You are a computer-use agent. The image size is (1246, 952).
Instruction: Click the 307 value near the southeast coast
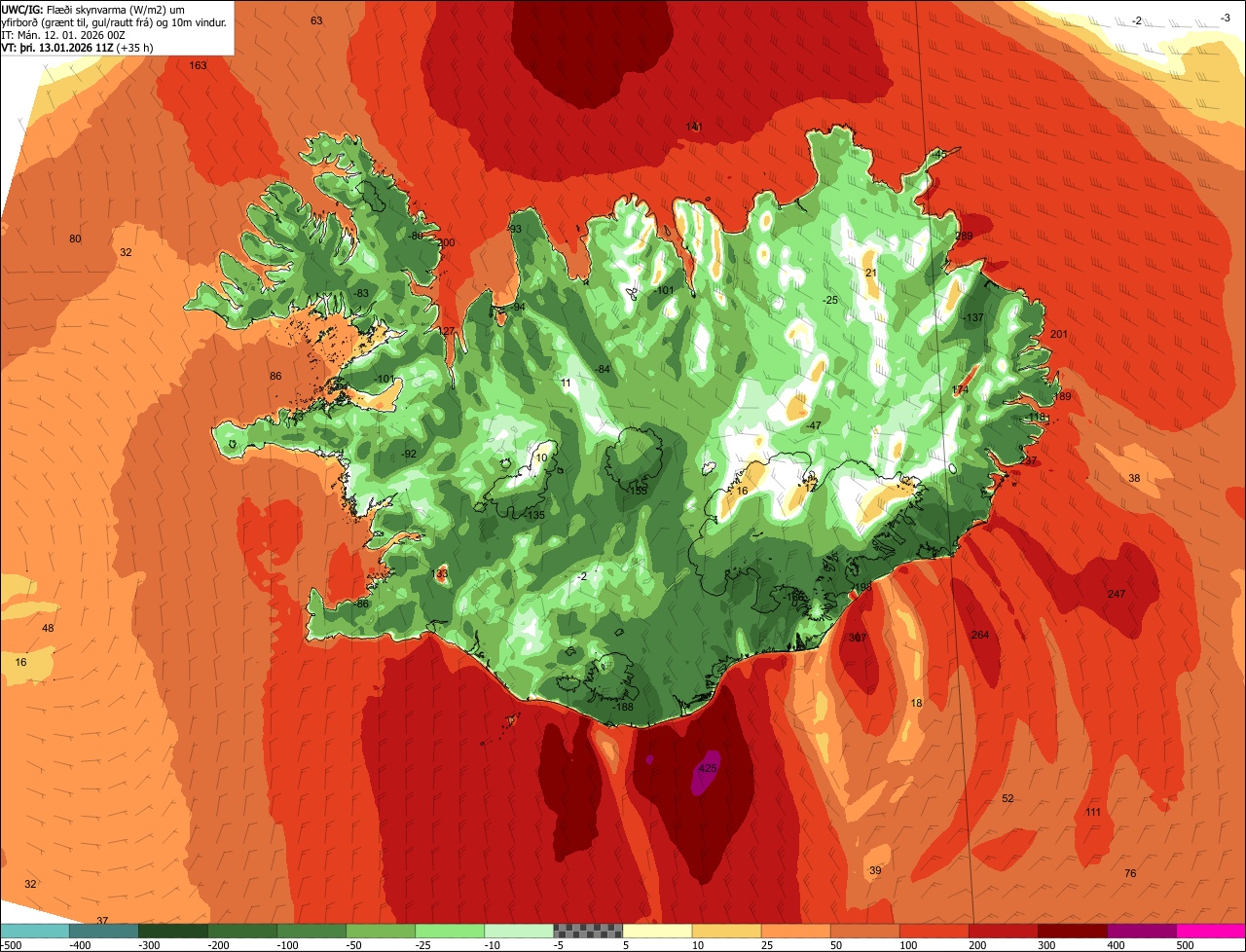858,638
